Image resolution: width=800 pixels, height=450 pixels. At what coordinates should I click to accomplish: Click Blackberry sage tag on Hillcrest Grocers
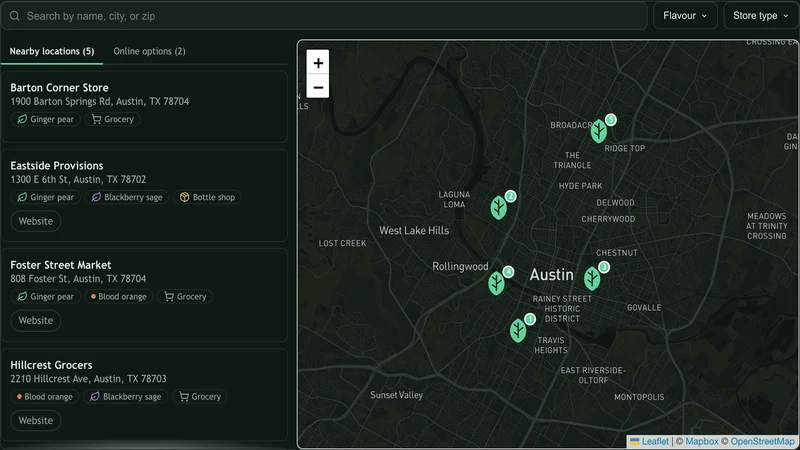click(x=126, y=396)
